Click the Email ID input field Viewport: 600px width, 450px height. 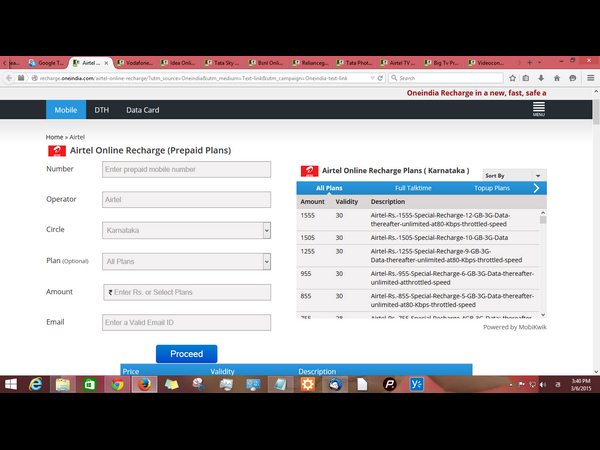point(186,323)
